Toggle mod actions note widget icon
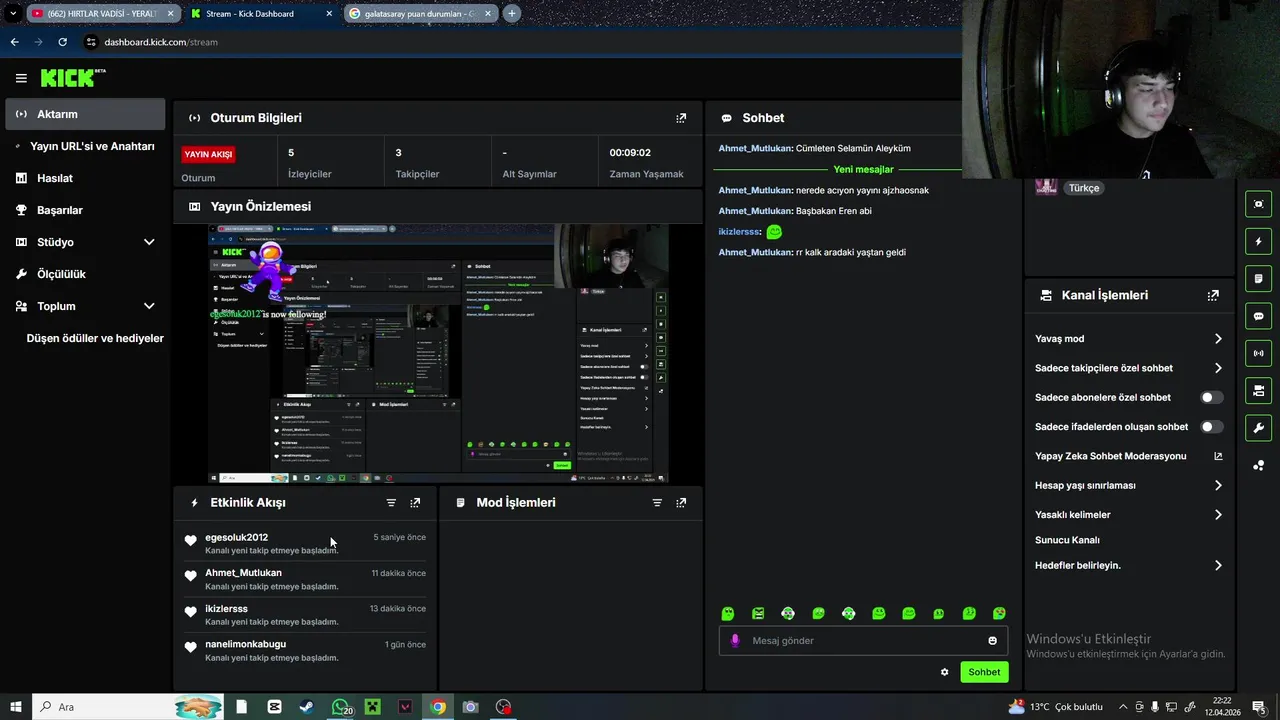Screen dimensions: 1280x720 [1258, 278]
